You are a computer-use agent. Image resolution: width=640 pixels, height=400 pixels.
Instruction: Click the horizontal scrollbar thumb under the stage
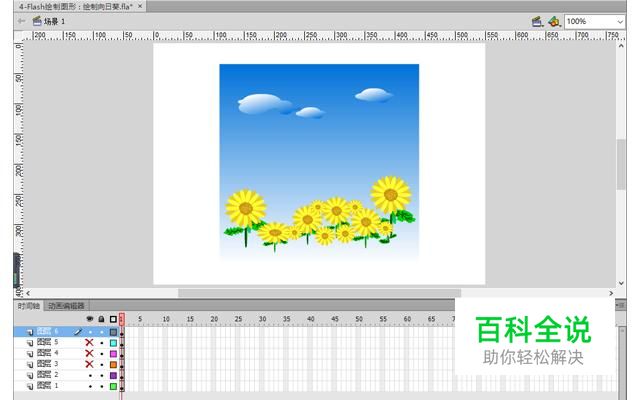tap(319, 293)
